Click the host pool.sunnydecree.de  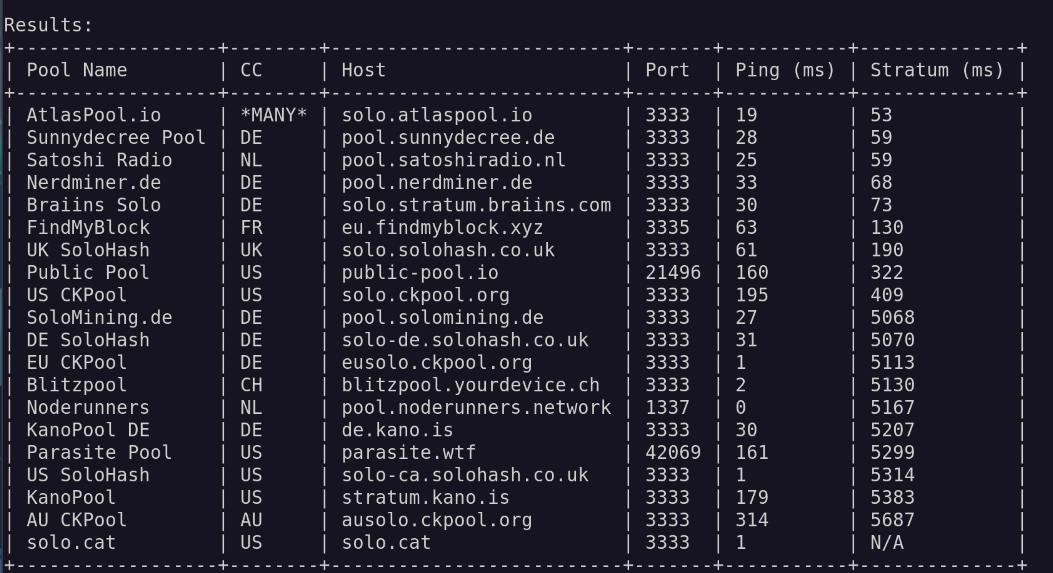tap(448, 137)
